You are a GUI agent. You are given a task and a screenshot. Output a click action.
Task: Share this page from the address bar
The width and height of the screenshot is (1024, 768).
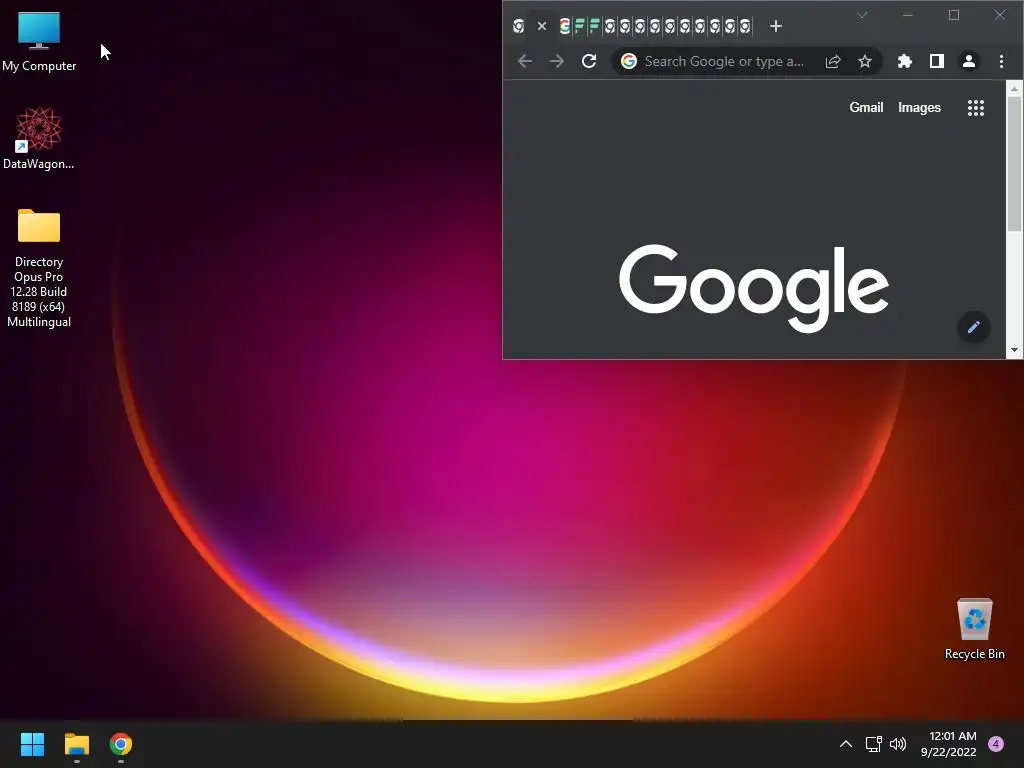click(833, 61)
